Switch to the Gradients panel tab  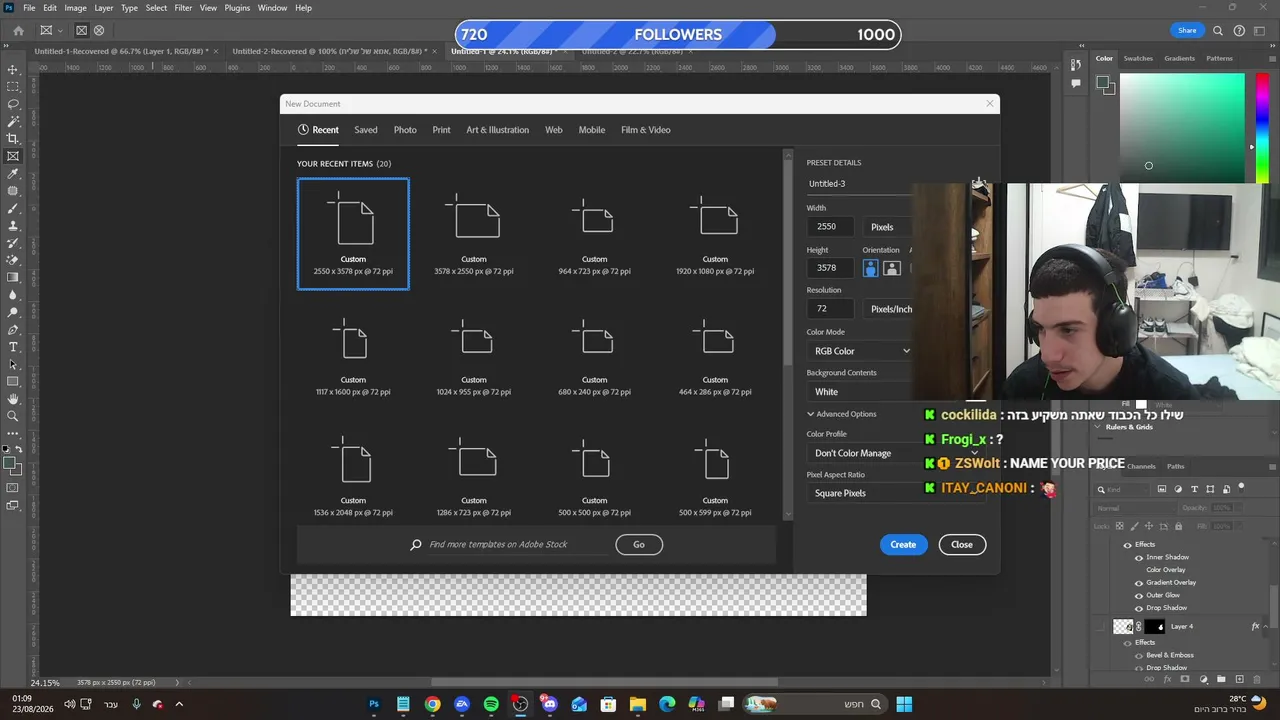[x=1179, y=58]
